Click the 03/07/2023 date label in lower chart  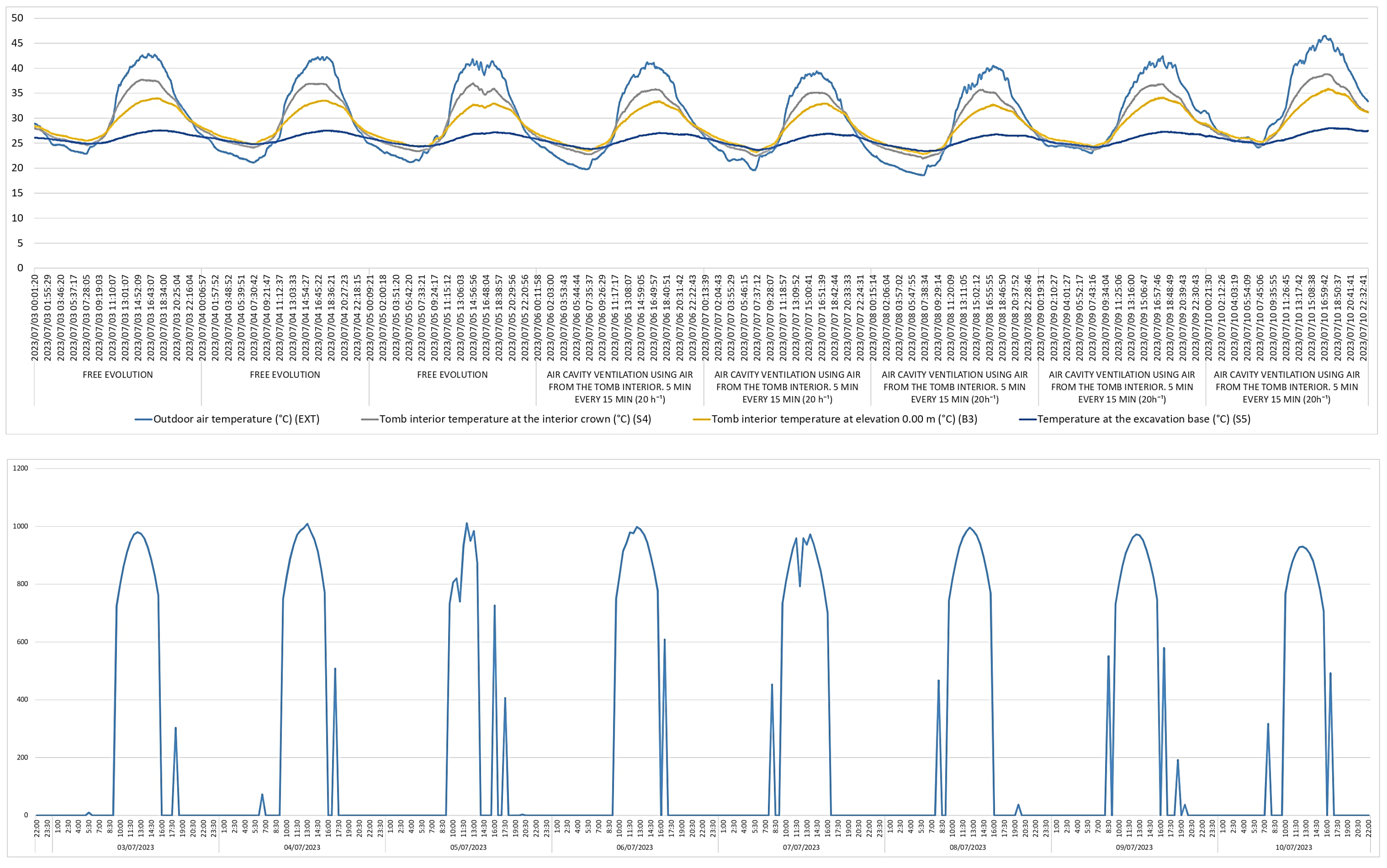(x=135, y=847)
